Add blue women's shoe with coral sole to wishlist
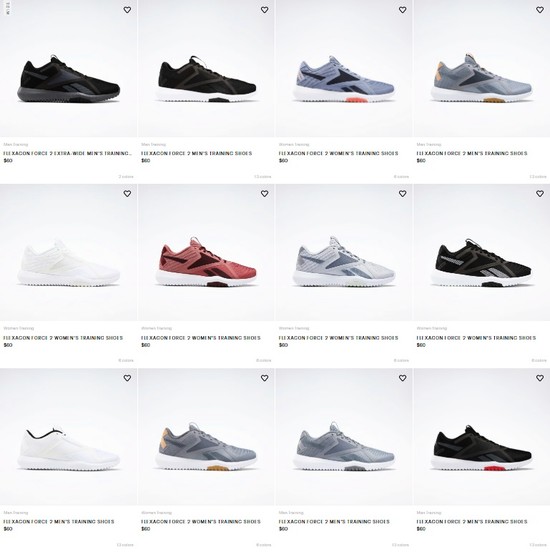This screenshot has height=552, width=550. (x=402, y=10)
